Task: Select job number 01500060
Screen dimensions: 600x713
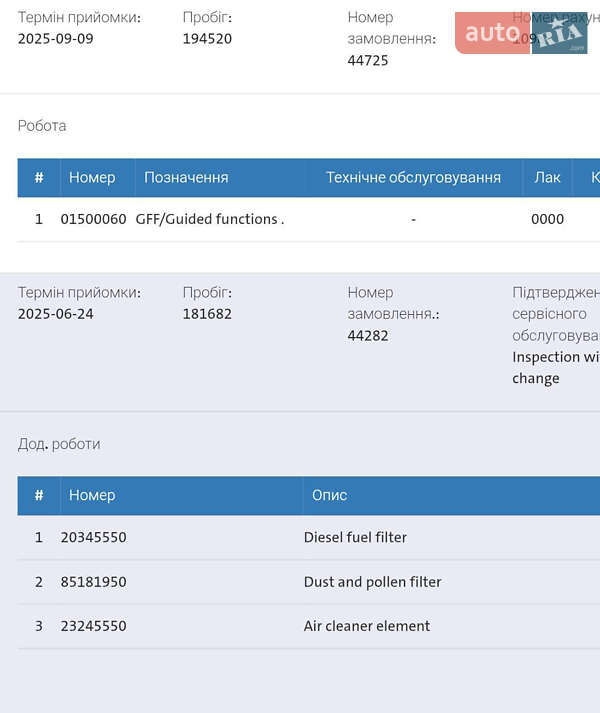Action: 93,219
